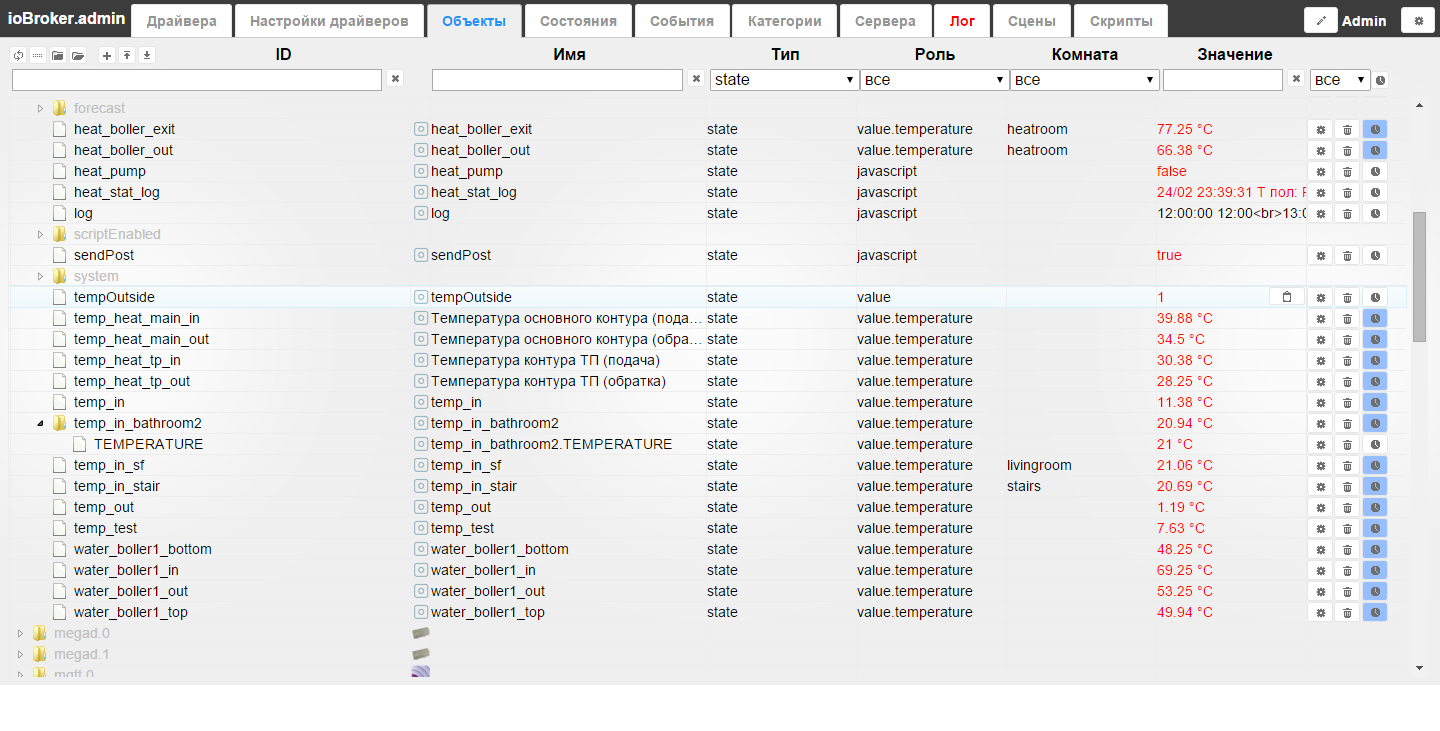Open settings for heat_pump
1440x731 pixels.
pos(1320,171)
